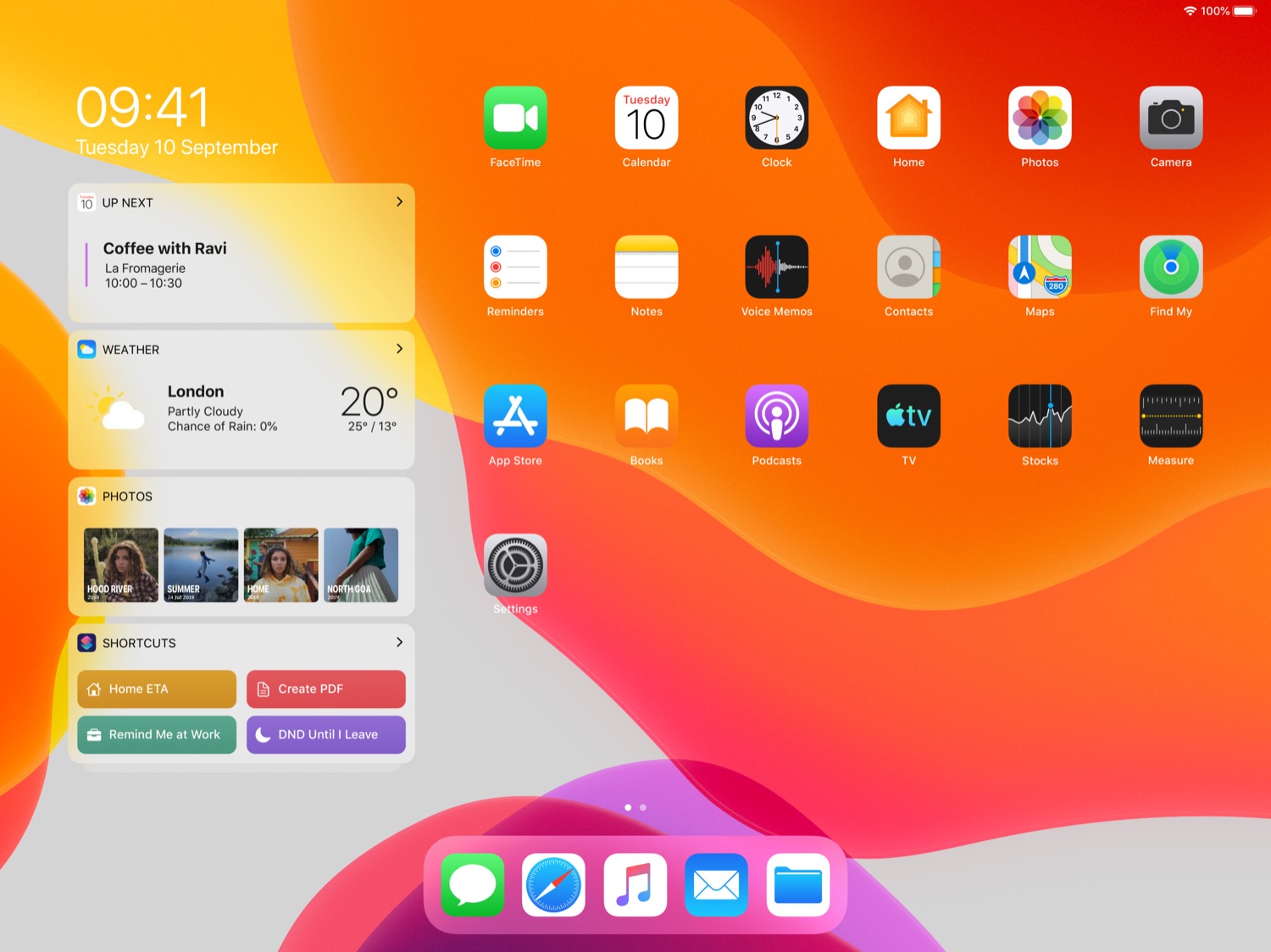
Task: Tap the La Fromagerie location text
Action: point(145,268)
